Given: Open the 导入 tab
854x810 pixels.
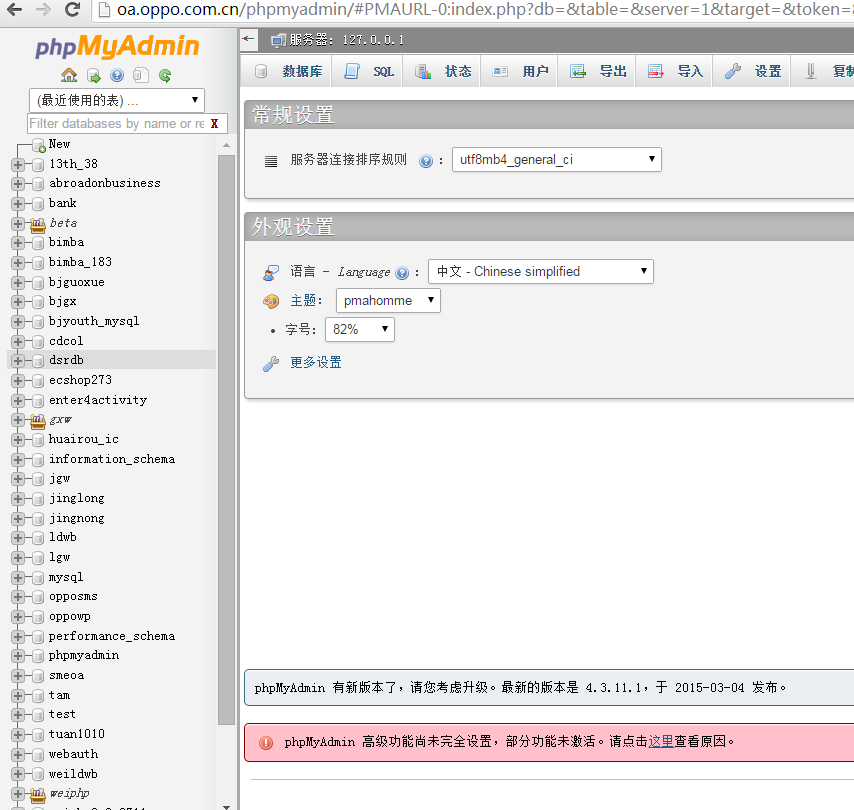Looking at the screenshot, I should [x=675, y=71].
